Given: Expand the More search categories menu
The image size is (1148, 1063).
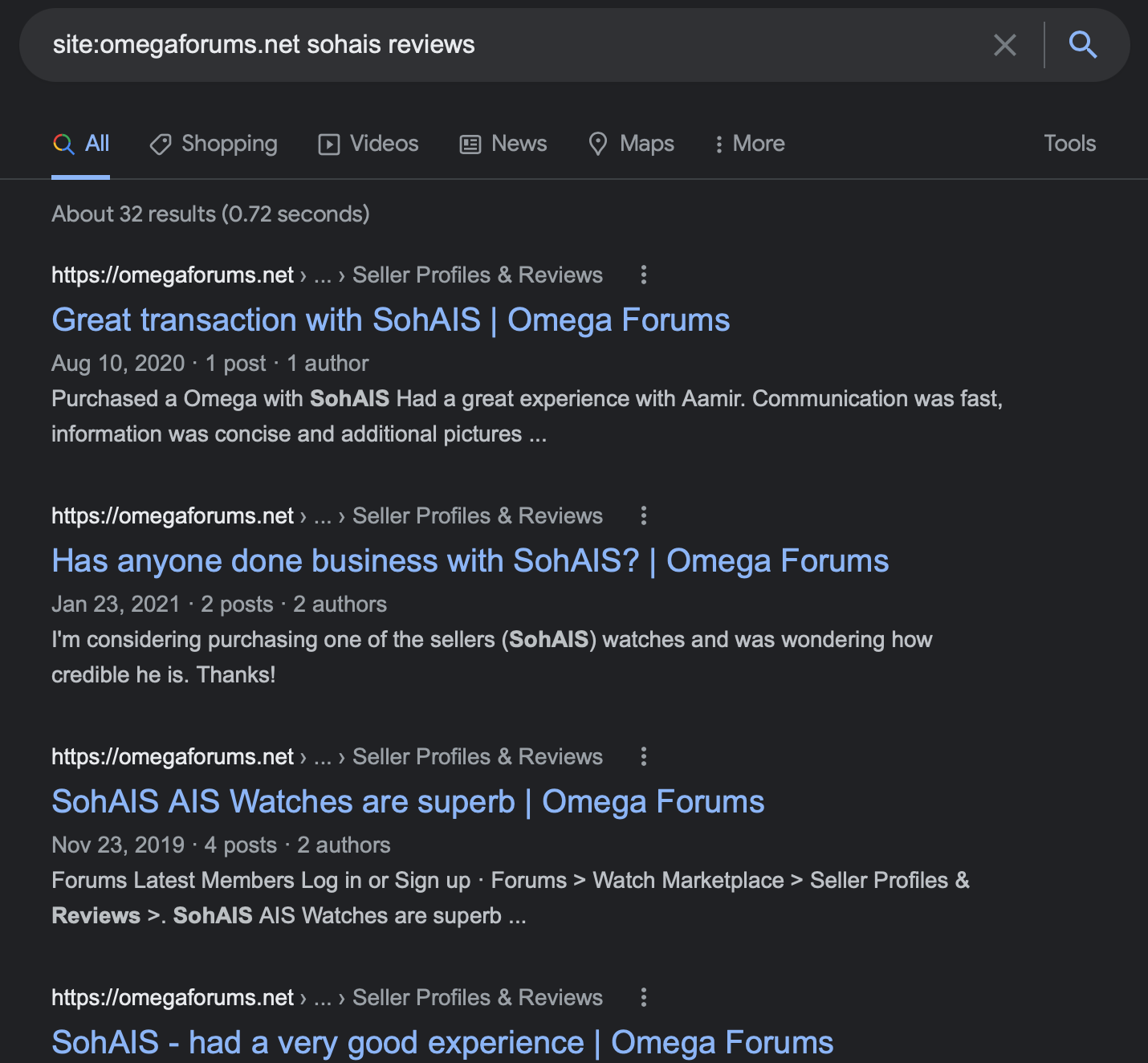Looking at the screenshot, I should (x=750, y=144).
